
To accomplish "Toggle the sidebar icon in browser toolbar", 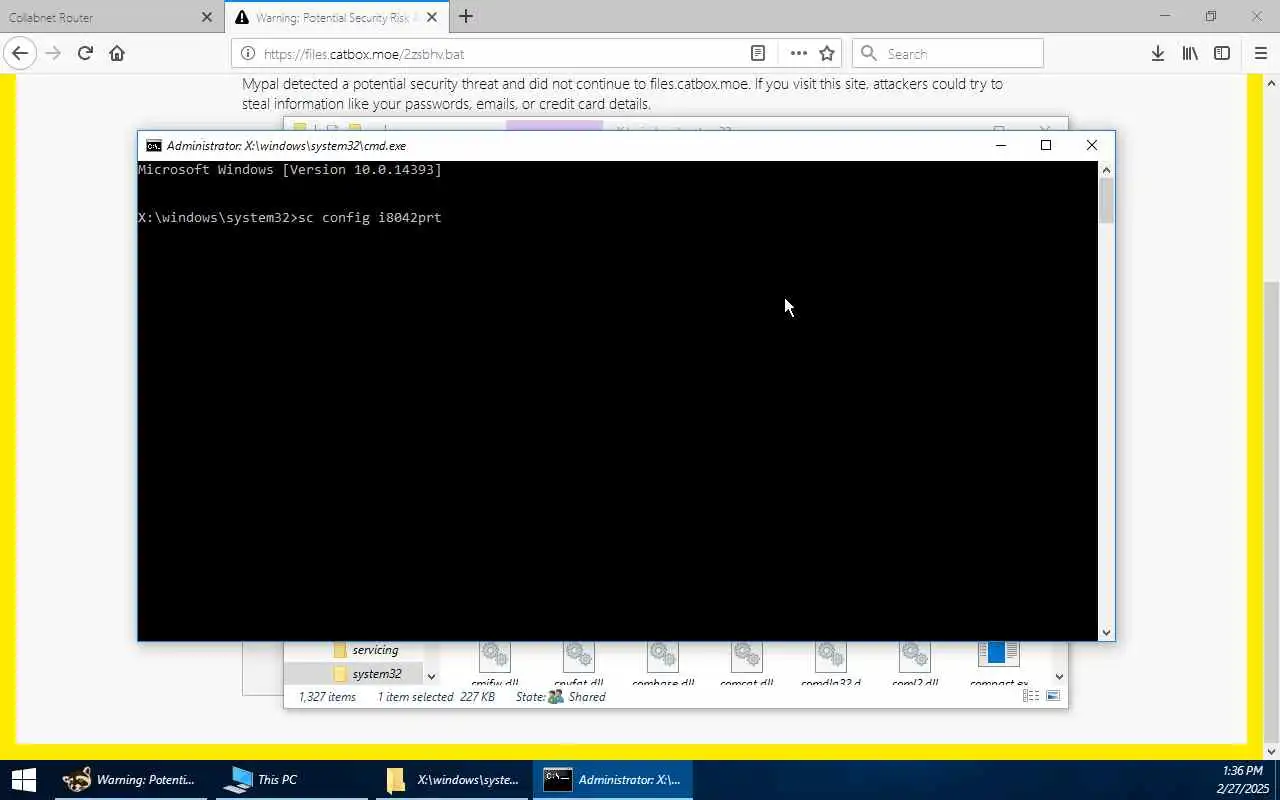I will 1222,53.
